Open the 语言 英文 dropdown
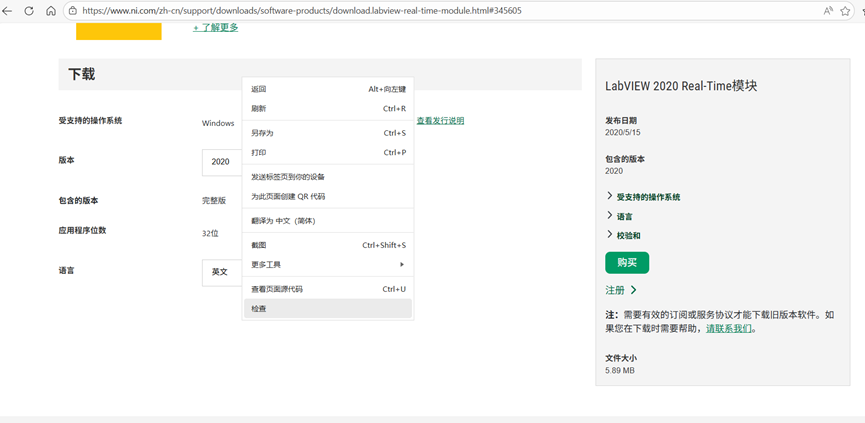This screenshot has width=865, height=423. coord(222,272)
